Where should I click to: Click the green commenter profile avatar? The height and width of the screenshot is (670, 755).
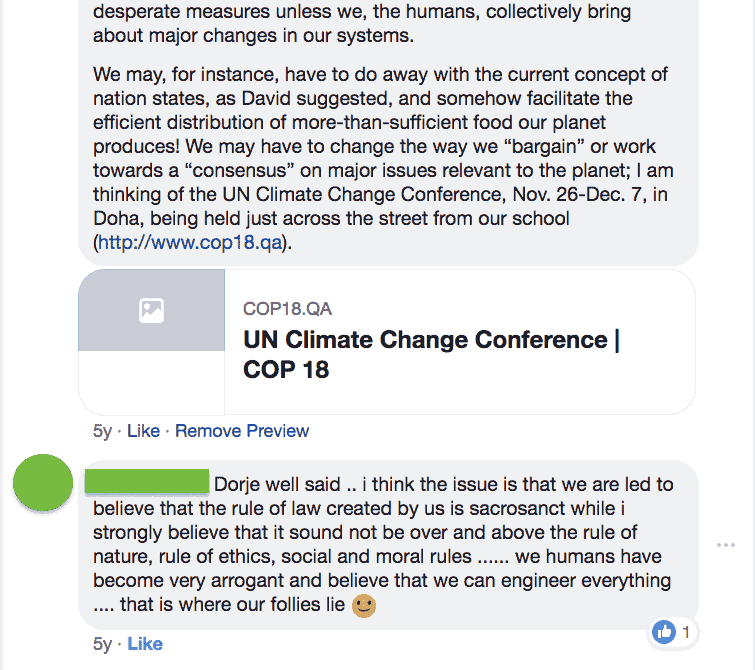[42, 485]
